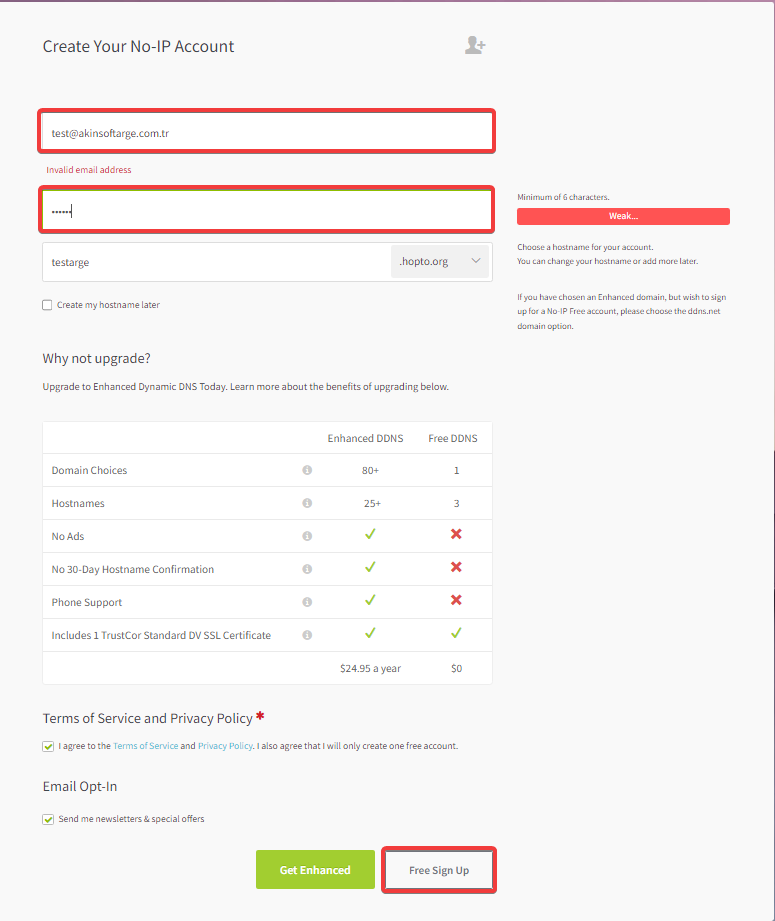Click info icon for 30-Day Hostname Confirmation
775x921 pixels.
(307, 569)
